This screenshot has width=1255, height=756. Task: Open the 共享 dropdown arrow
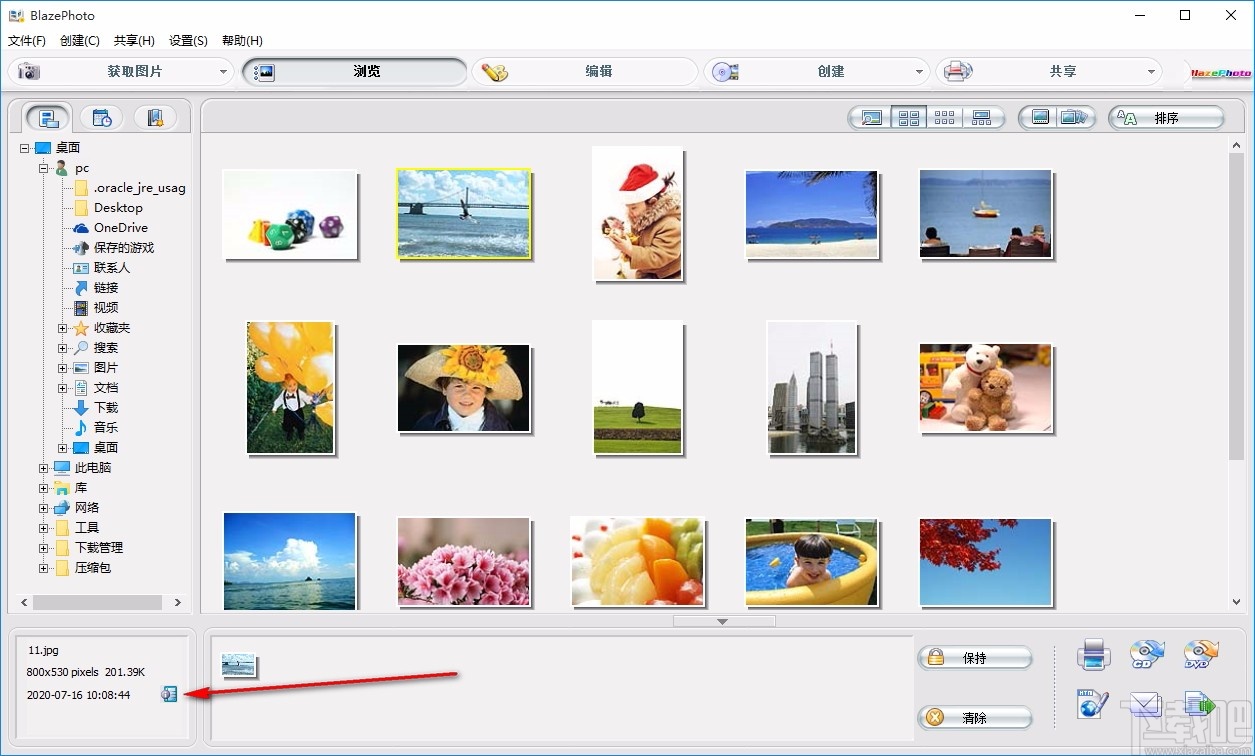point(1152,71)
